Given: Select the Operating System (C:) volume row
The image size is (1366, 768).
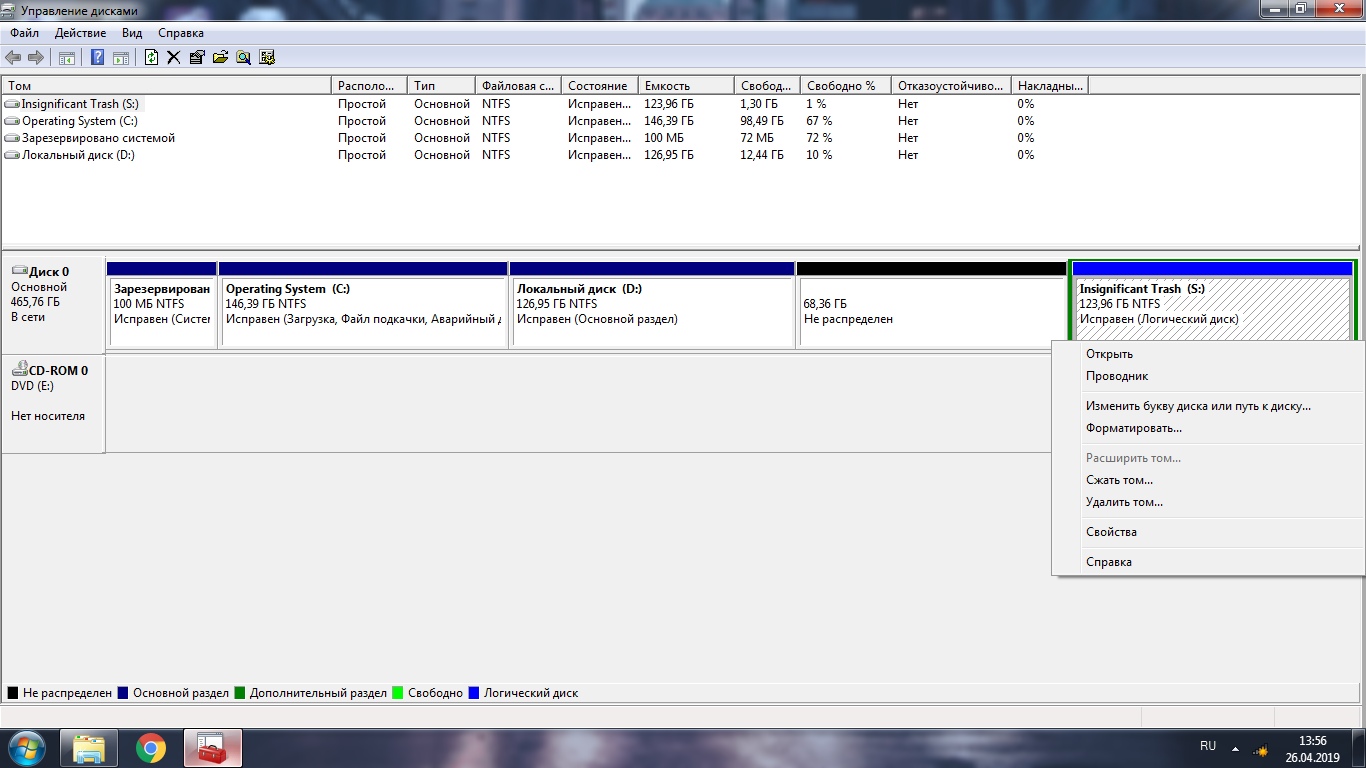Looking at the screenshot, I should coord(72,121).
